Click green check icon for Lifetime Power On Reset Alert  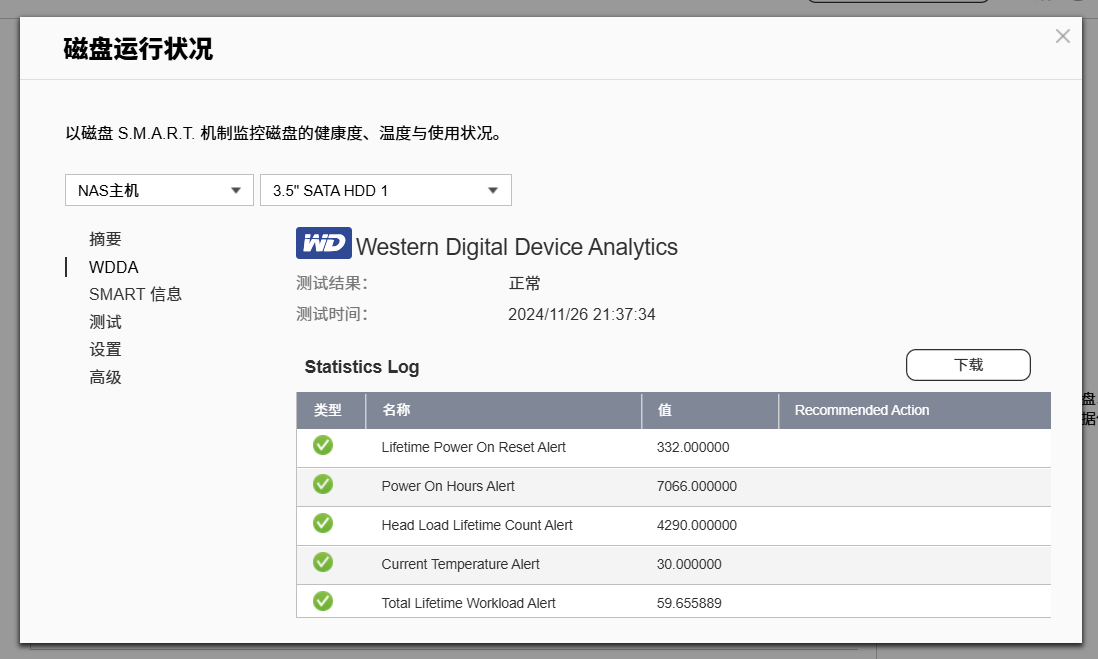(323, 446)
